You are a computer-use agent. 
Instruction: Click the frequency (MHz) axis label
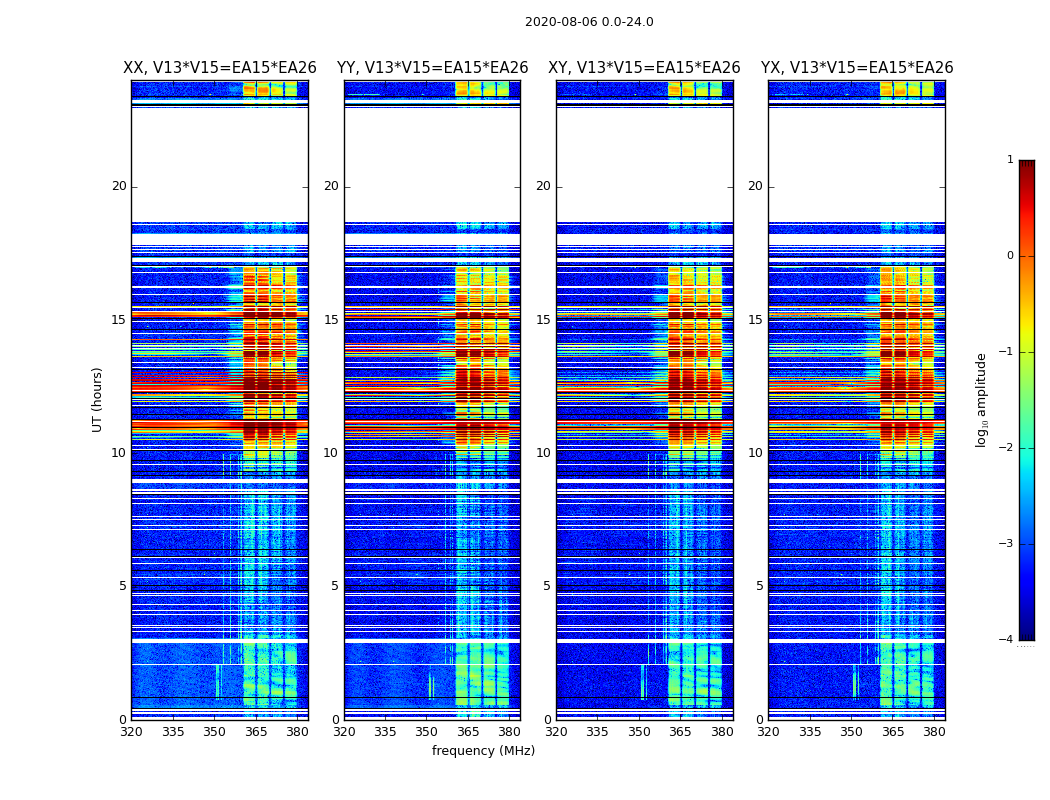click(x=483, y=750)
